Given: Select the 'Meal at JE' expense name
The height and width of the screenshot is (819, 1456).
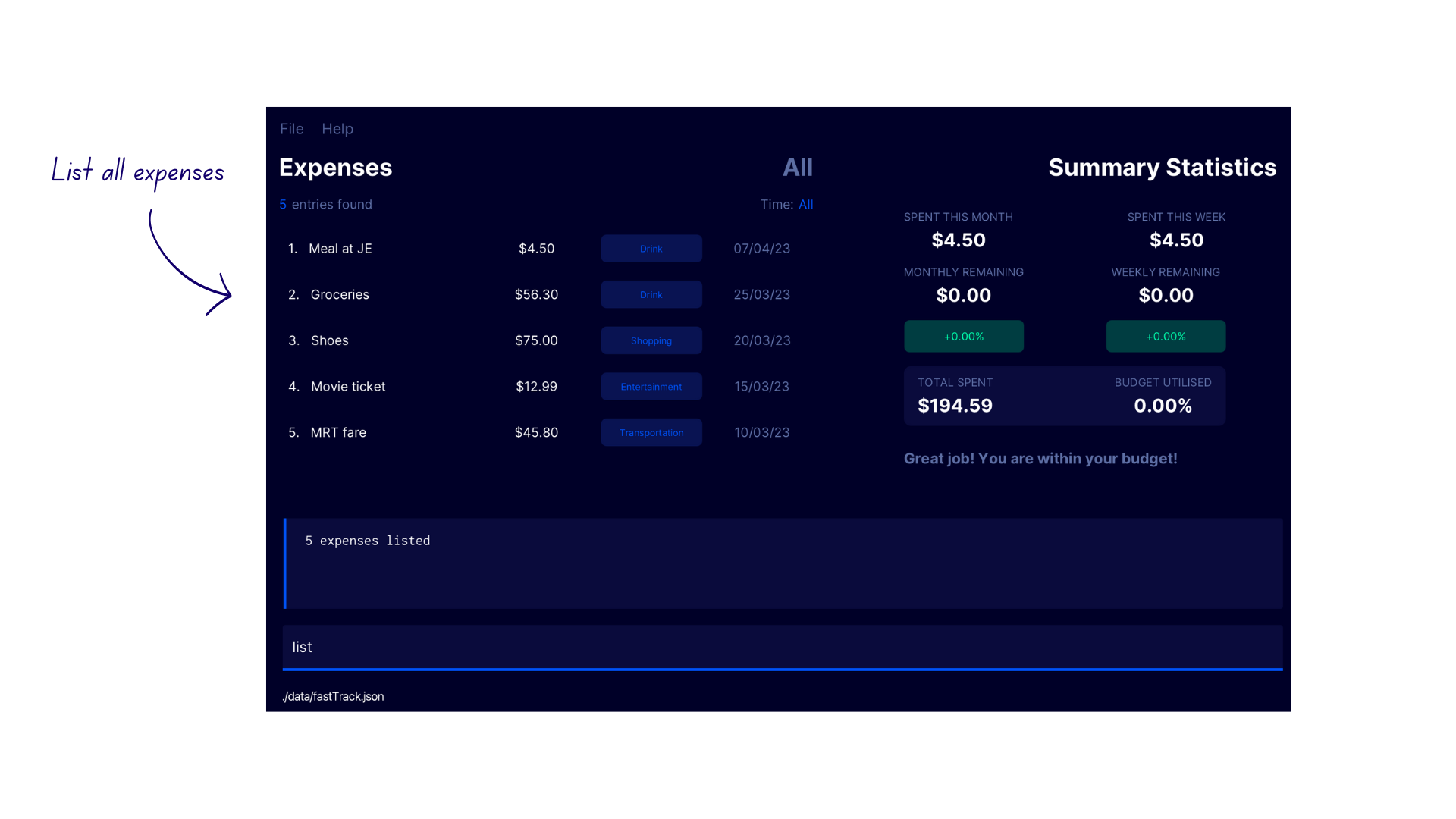Looking at the screenshot, I should click(x=340, y=249).
